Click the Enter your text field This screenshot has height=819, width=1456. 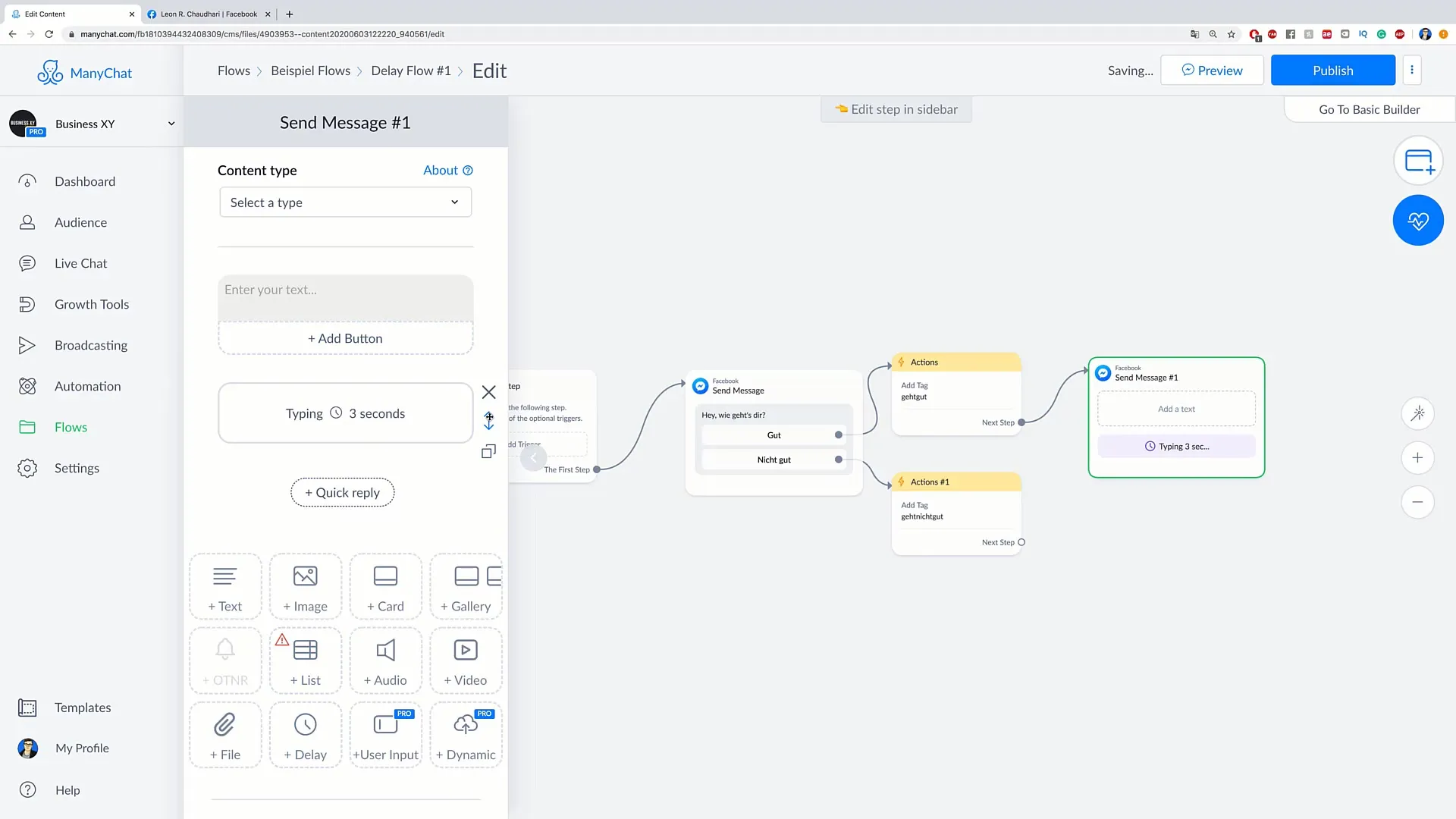[346, 298]
